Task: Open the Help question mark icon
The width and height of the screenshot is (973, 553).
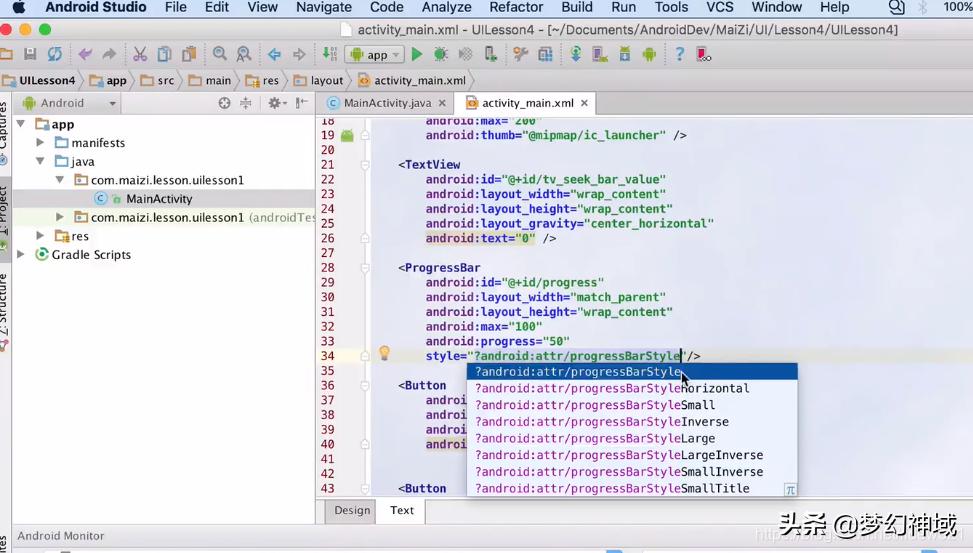Action: click(x=680, y=54)
